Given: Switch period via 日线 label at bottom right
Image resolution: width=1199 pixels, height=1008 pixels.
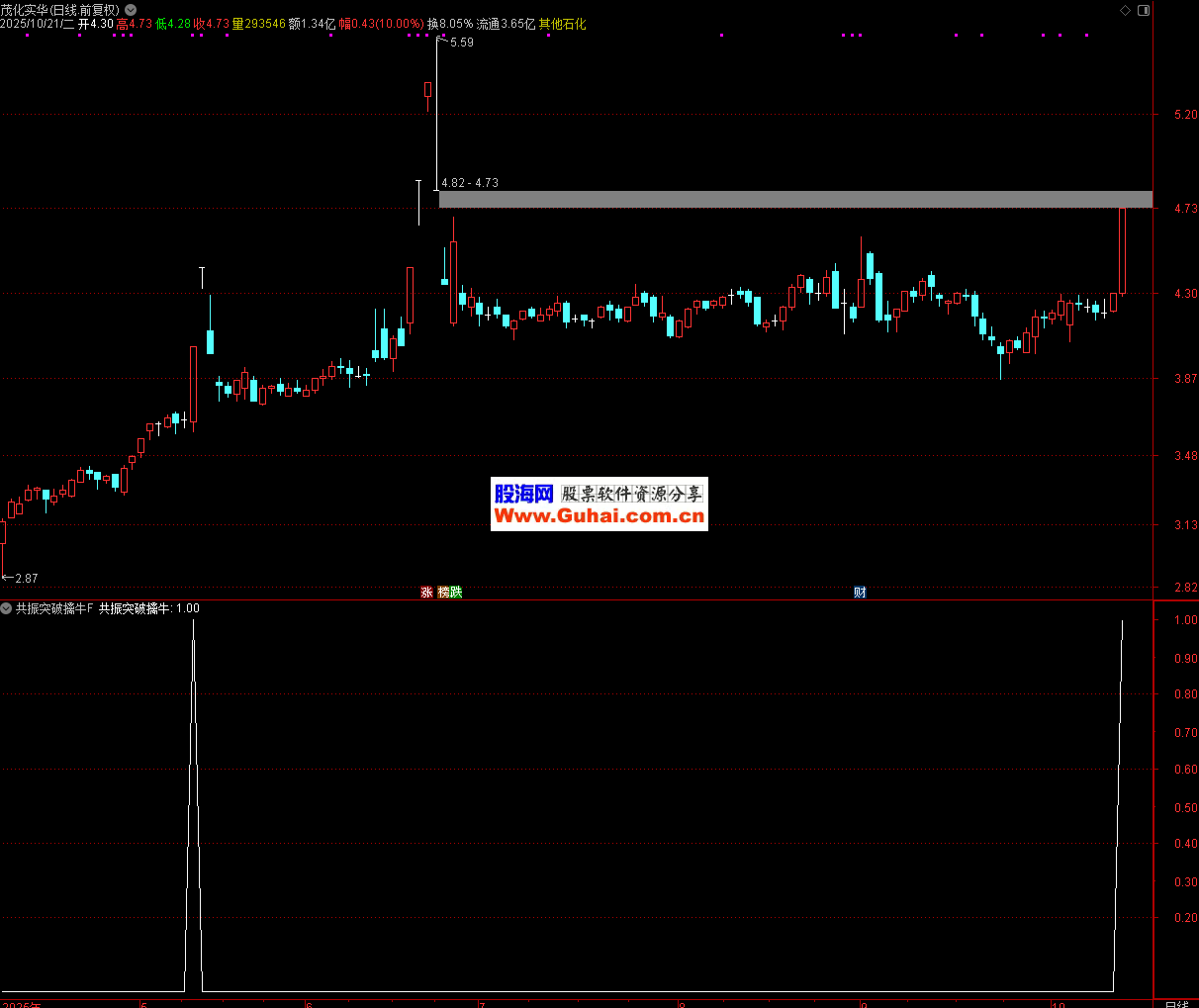Looking at the screenshot, I should pos(1176,1003).
